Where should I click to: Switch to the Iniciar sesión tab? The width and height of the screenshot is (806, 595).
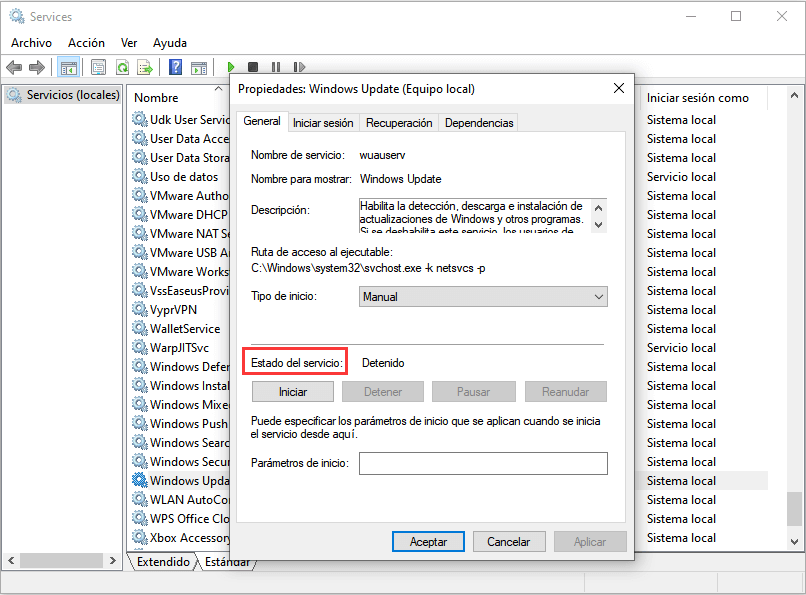[323, 123]
